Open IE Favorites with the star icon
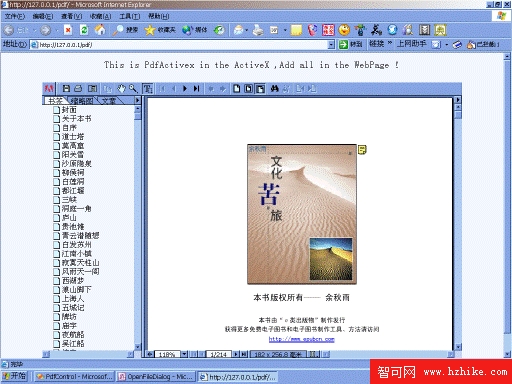The height and width of the screenshot is (384, 512). click(160, 30)
